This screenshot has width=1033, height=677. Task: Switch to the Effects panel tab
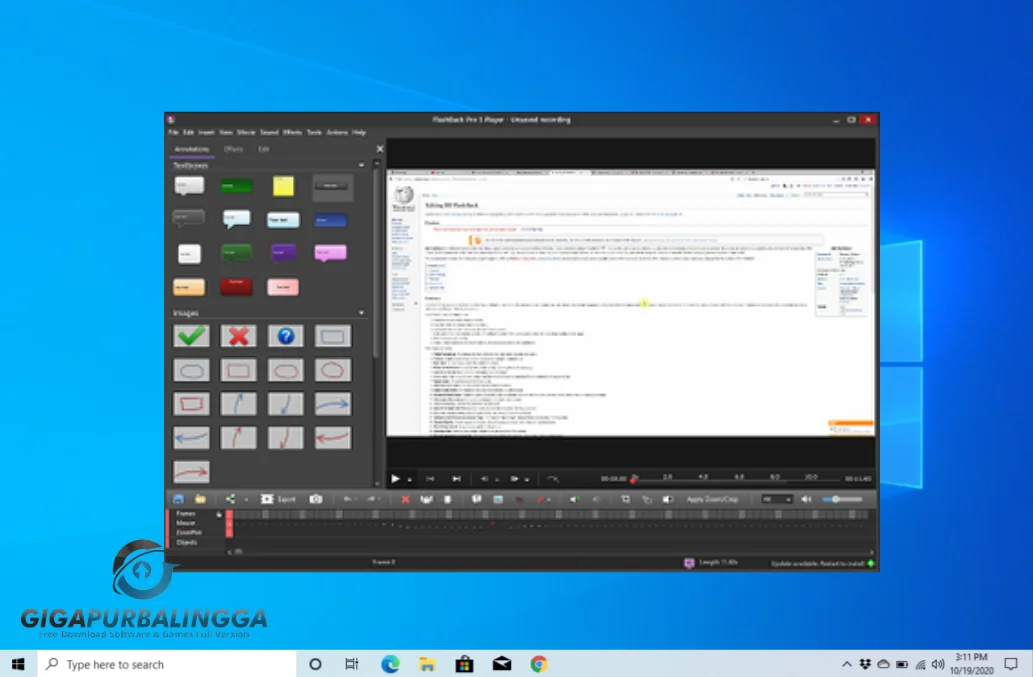click(233, 149)
